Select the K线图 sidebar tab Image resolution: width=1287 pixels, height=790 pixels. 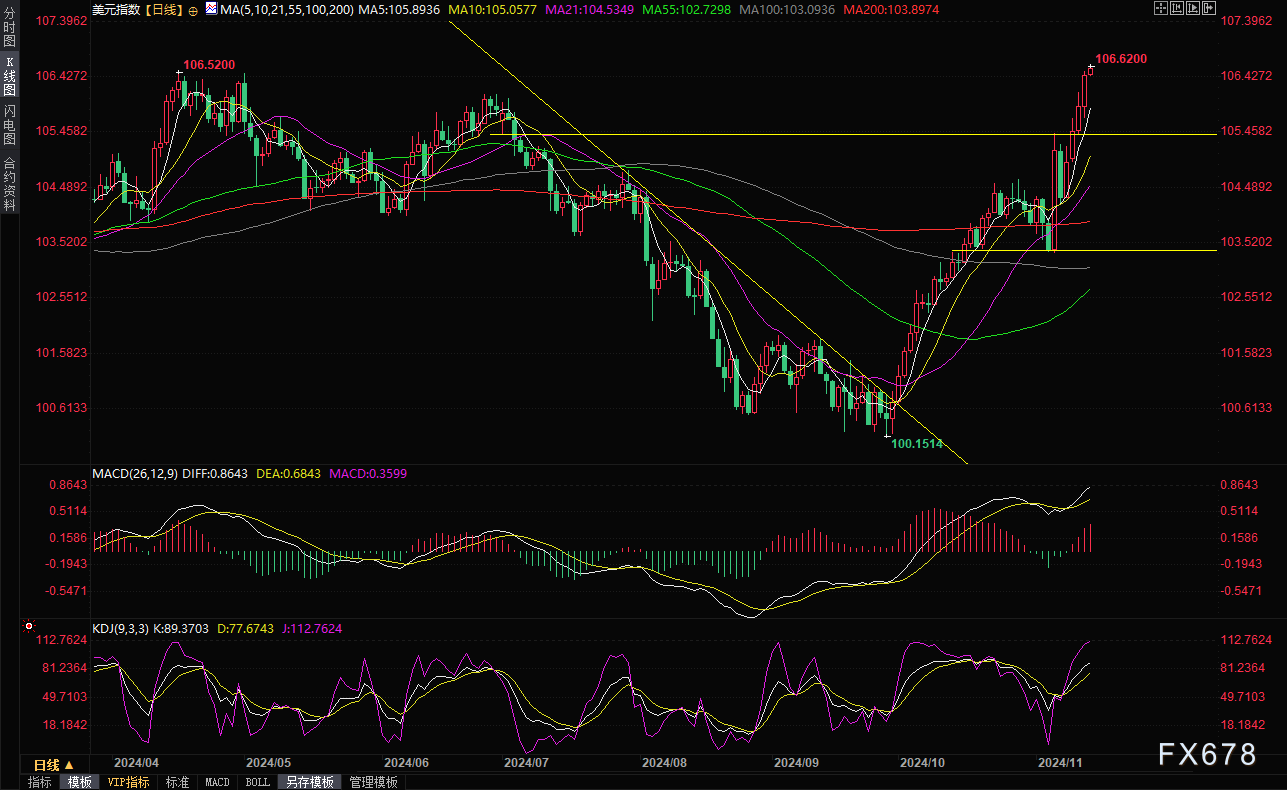coord(9,75)
